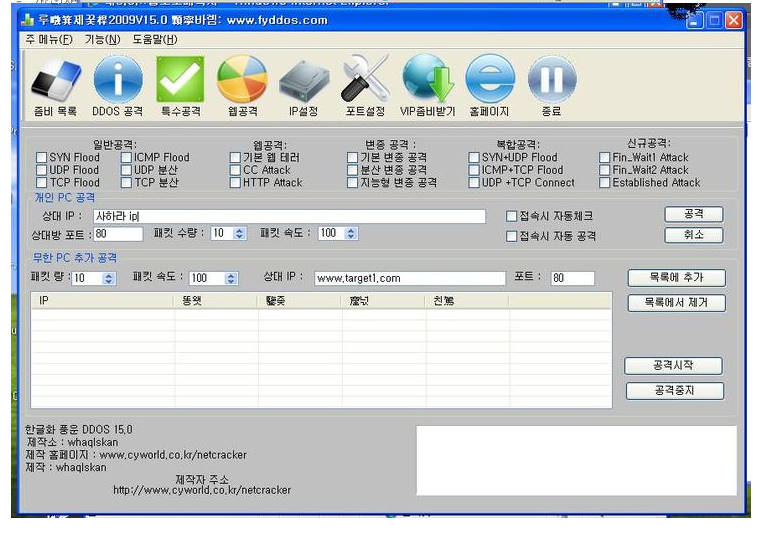Toggle the TCP Flood checkbox
Viewport: 758px width, 535px height.
pyautogui.click(x=42, y=183)
